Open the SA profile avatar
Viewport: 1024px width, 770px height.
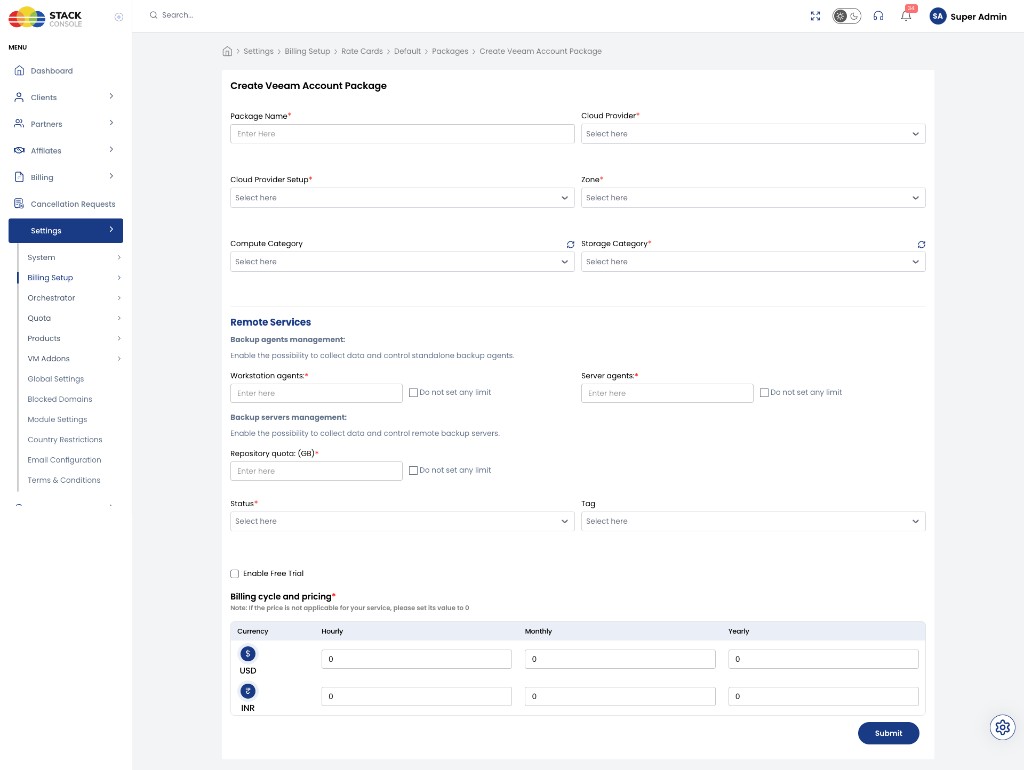click(938, 16)
